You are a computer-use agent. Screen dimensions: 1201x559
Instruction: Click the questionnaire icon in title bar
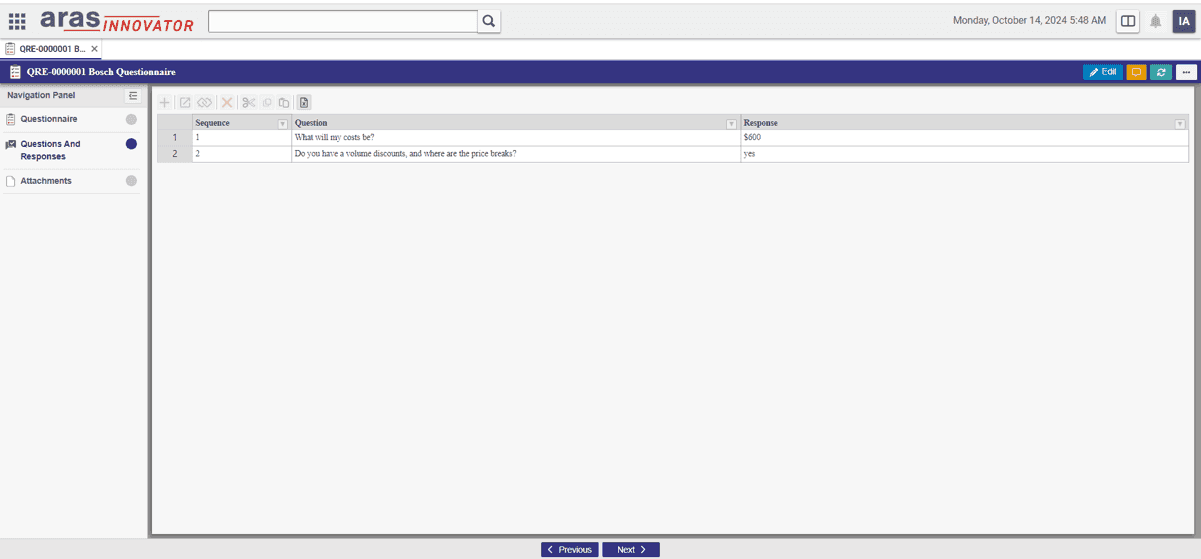(15, 72)
